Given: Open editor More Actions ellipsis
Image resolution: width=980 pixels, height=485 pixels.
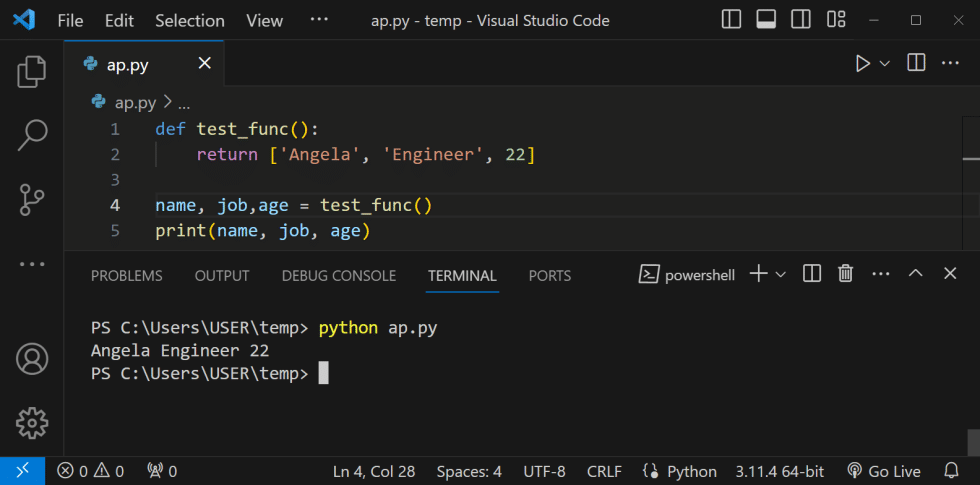Looking at the screenshot, I should click(x=950, y=63).
